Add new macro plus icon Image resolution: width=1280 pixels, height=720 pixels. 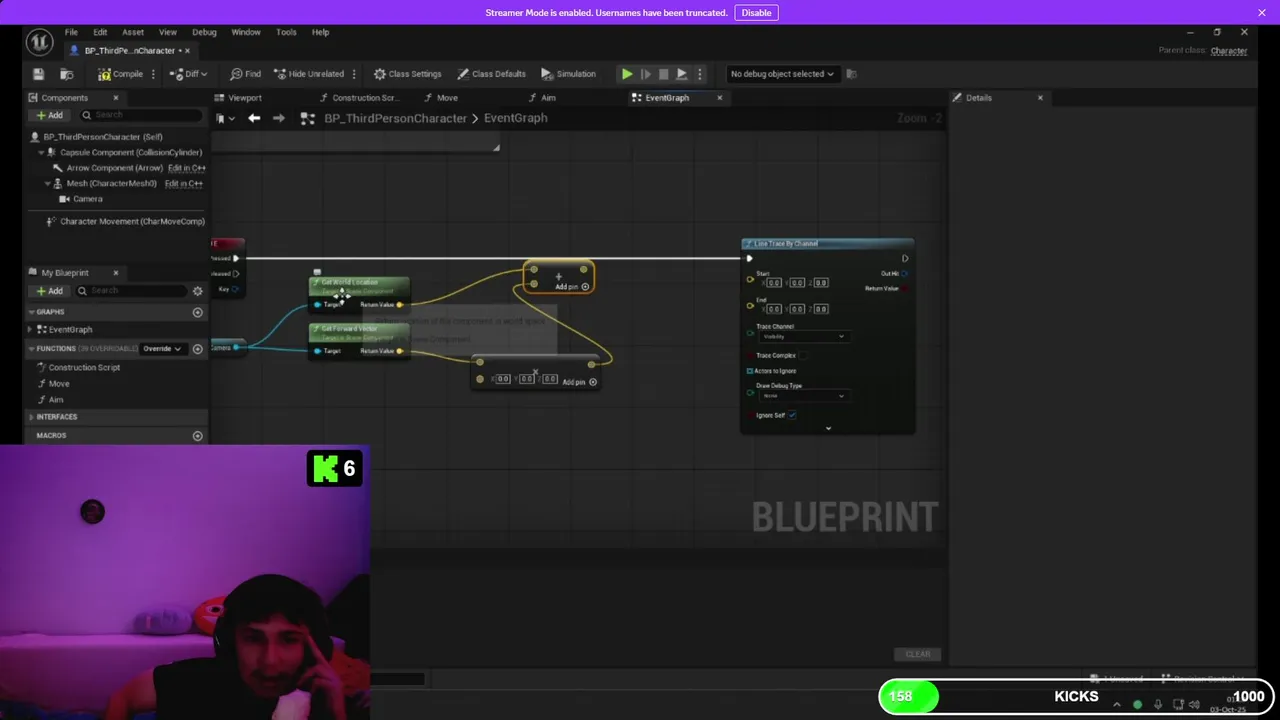(x=197, y=436)
